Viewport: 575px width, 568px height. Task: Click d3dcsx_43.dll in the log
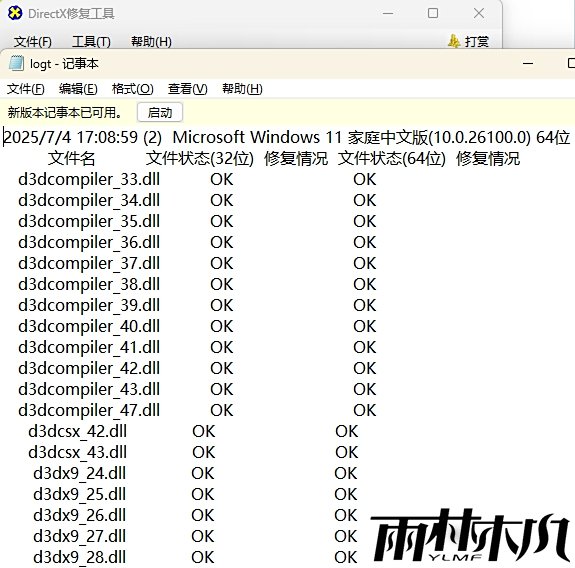tap(77, 452)
